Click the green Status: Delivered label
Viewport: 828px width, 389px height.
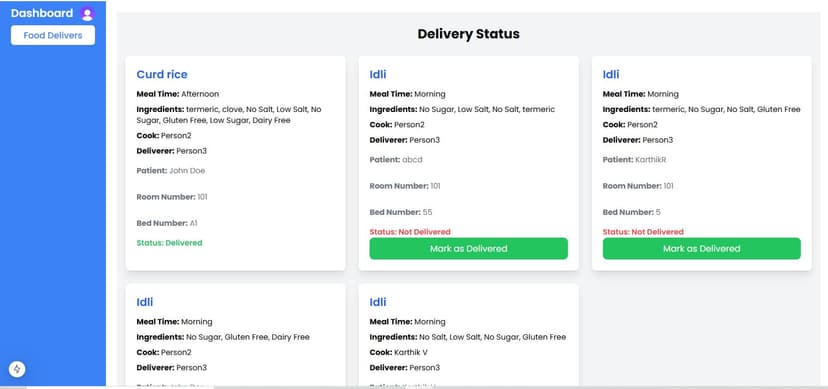(169, 243)
